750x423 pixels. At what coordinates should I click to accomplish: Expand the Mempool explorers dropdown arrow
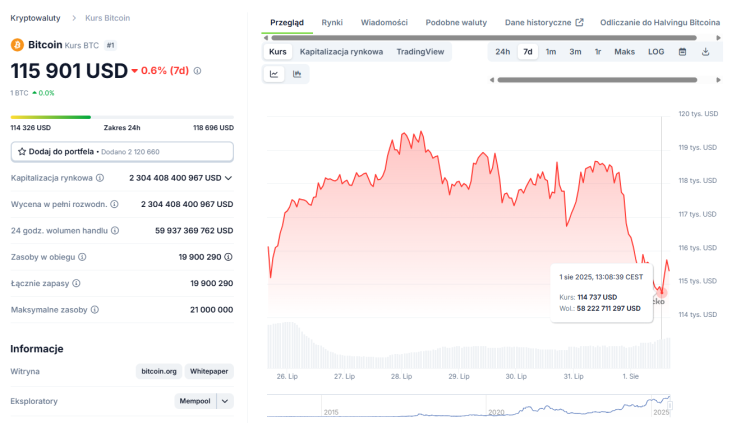[x=225, y=401]
